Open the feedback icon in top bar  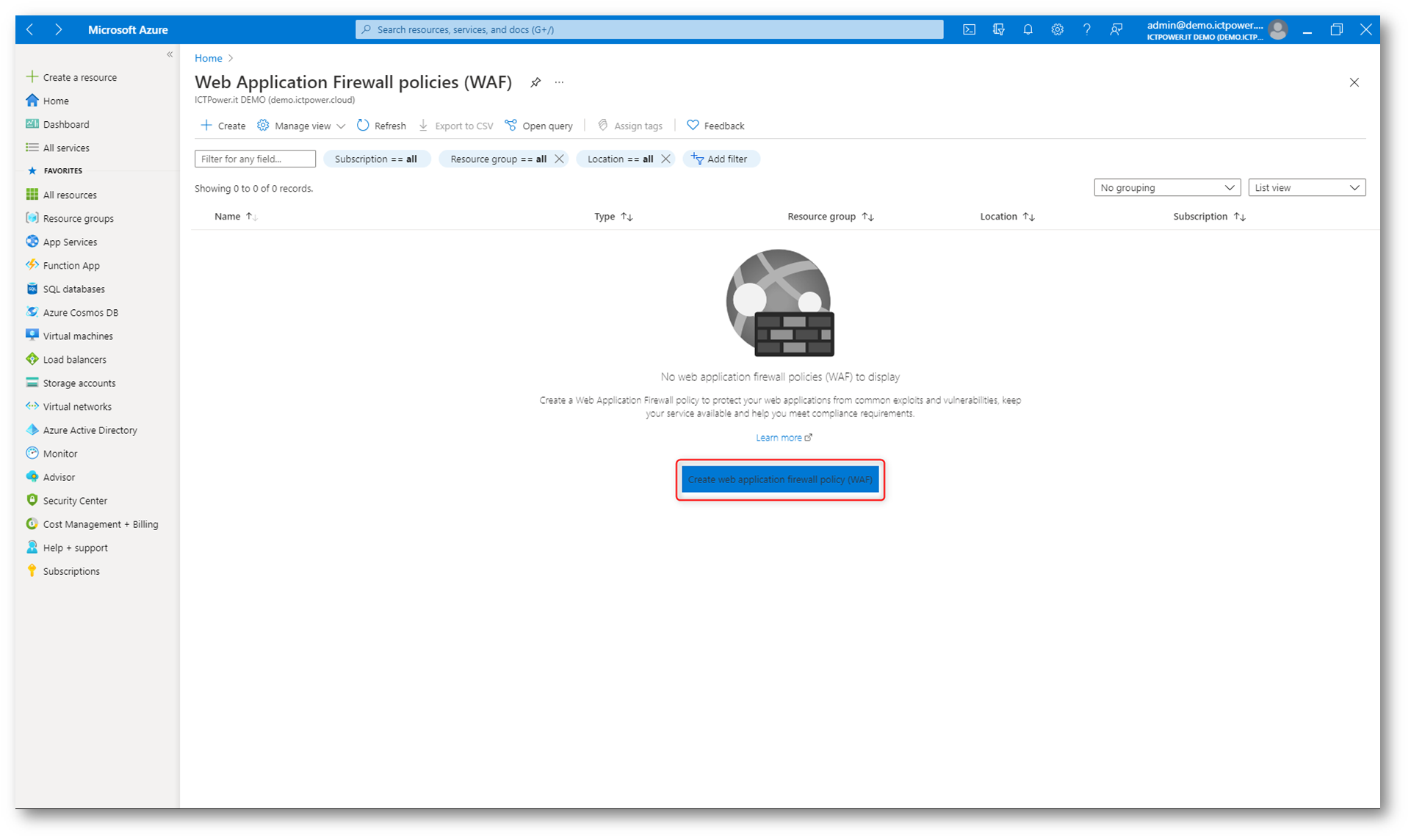pos(1116,29)
